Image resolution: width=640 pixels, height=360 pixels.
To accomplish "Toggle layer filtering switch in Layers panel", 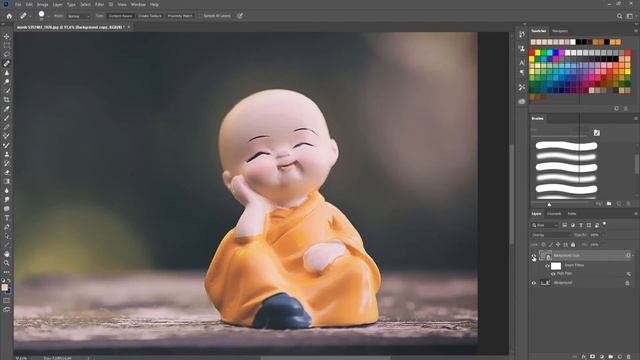I will [604, 223].
